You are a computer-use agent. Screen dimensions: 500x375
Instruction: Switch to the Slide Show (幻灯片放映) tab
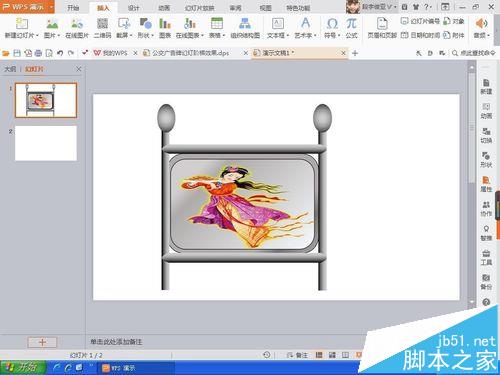click(199, 8)
